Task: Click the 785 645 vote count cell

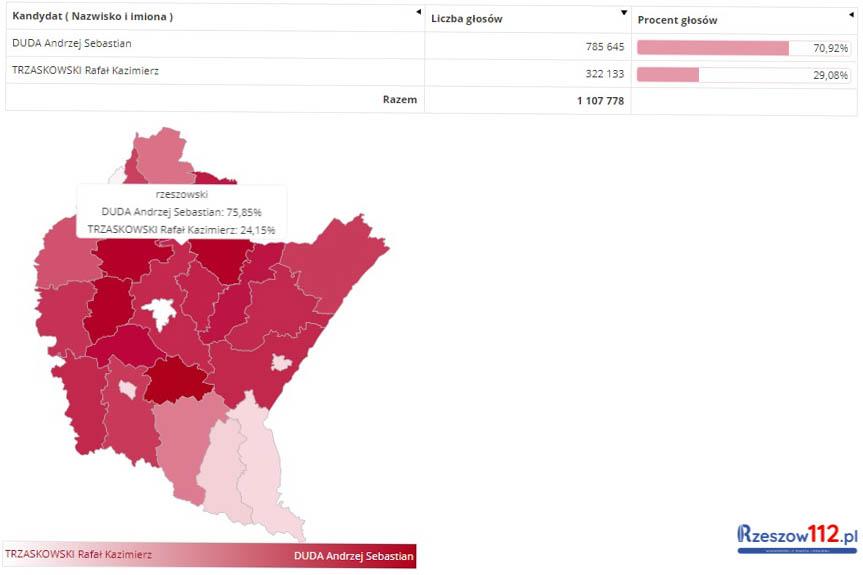Action: click(x=604, y=47)
